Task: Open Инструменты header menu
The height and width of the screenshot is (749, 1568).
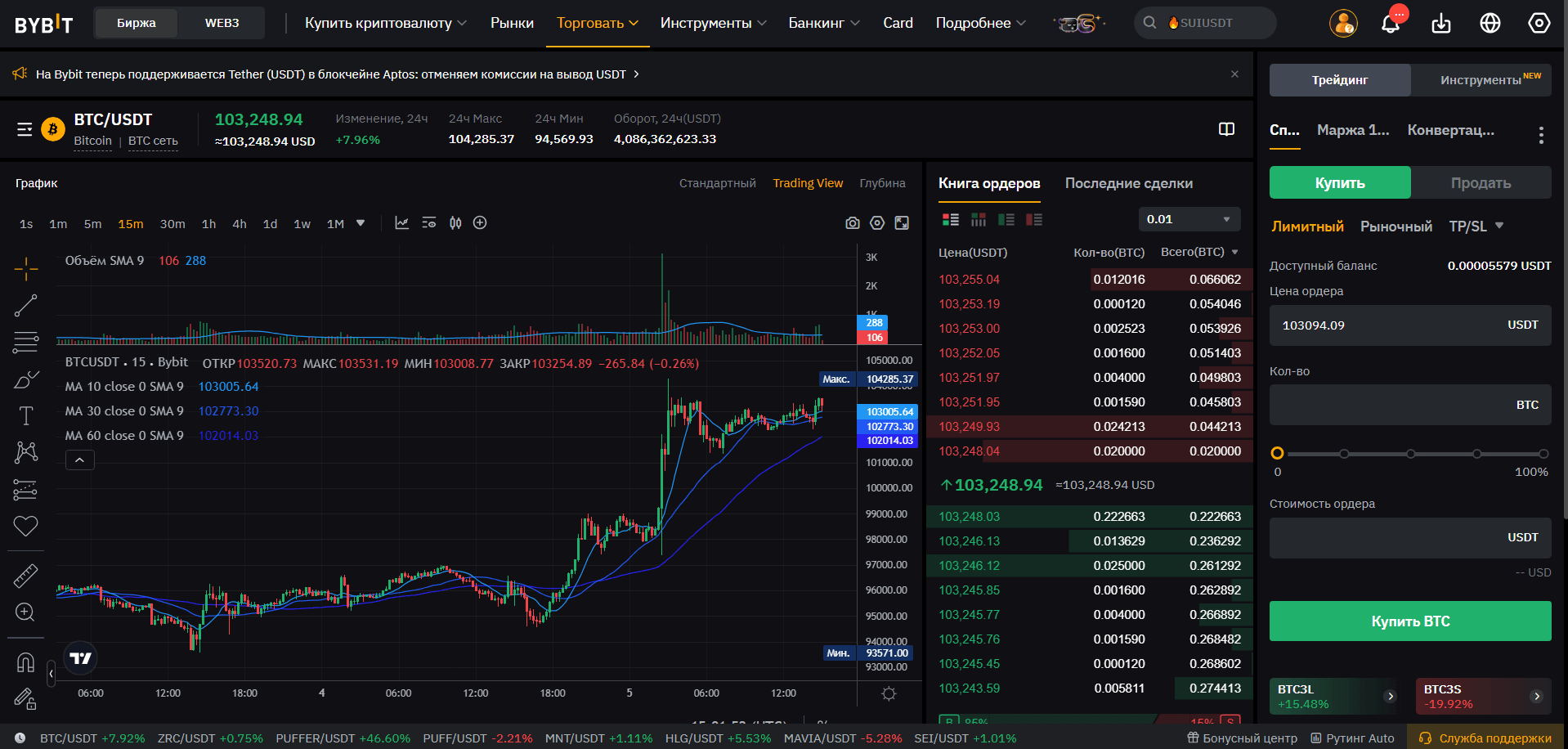Action: (713, 23)
